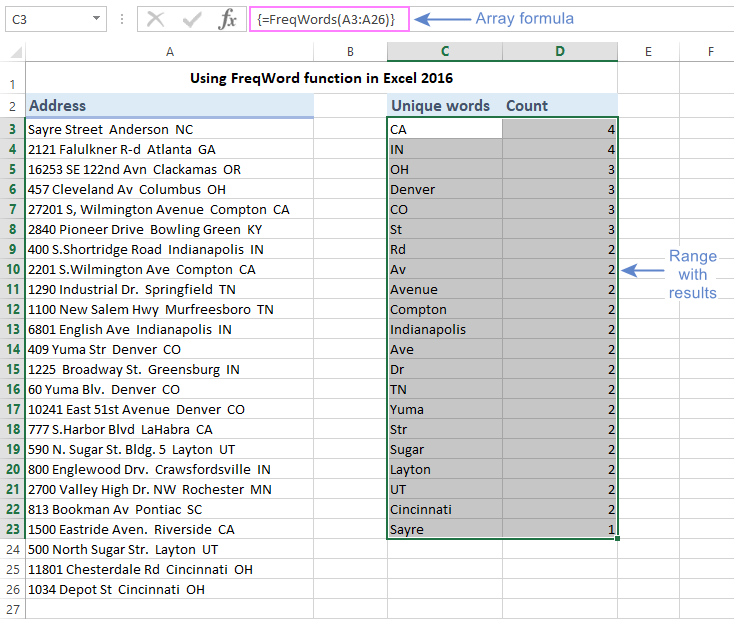Select cell '11801 Chesterdale Rd Cincinnati OH'

169,569
